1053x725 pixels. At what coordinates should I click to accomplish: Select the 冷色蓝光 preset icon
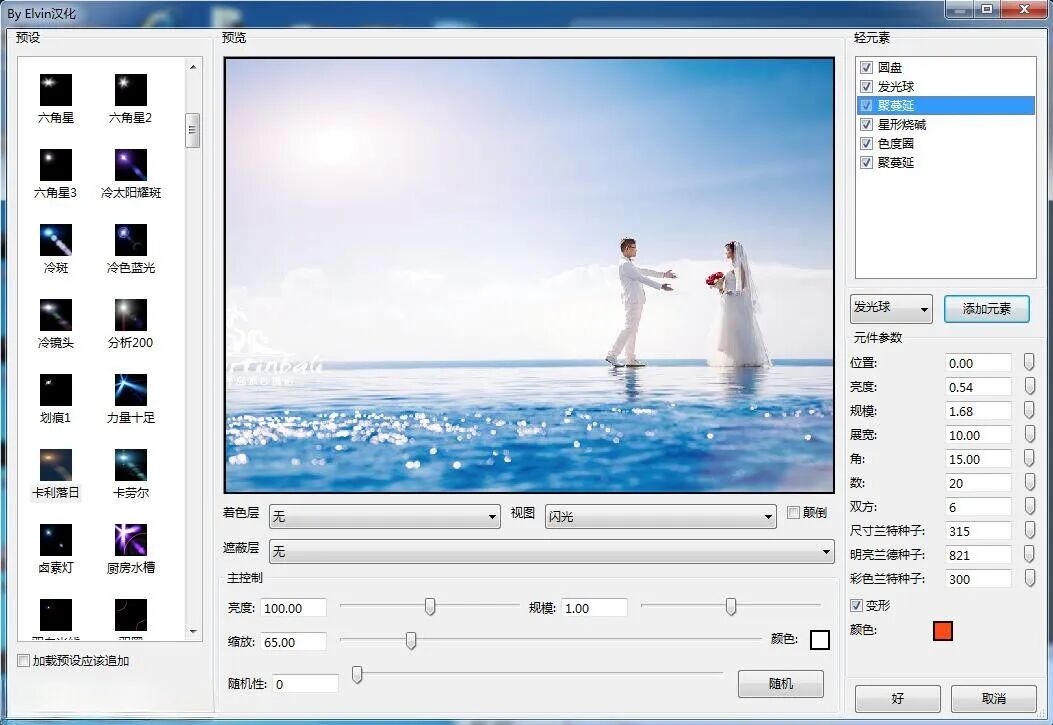[x=130, y=240]
